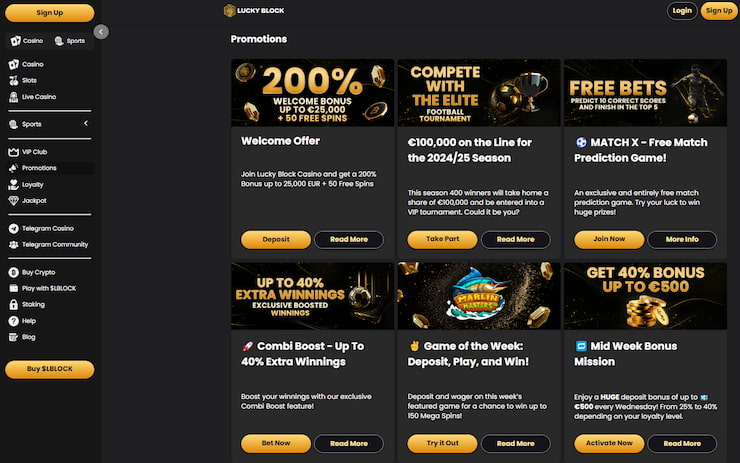Open the Marlin Masters game banner
Viewport: 740px width, 463px height.
(x=479, y=296)
